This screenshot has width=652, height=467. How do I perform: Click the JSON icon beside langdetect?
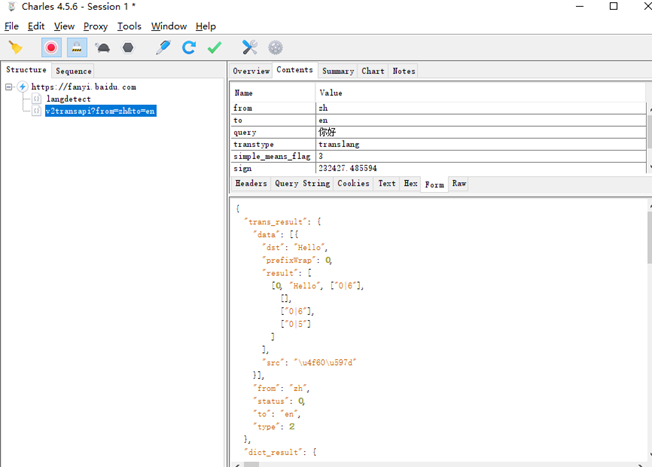pyautogui.click(x=37, y=99)
